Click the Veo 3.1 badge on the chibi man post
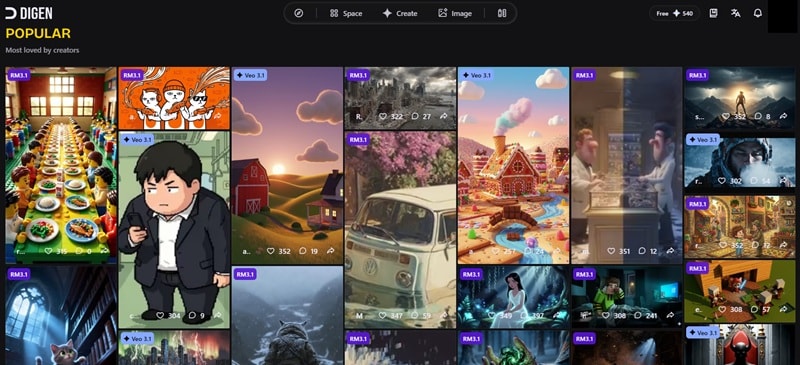 [138, 139]
